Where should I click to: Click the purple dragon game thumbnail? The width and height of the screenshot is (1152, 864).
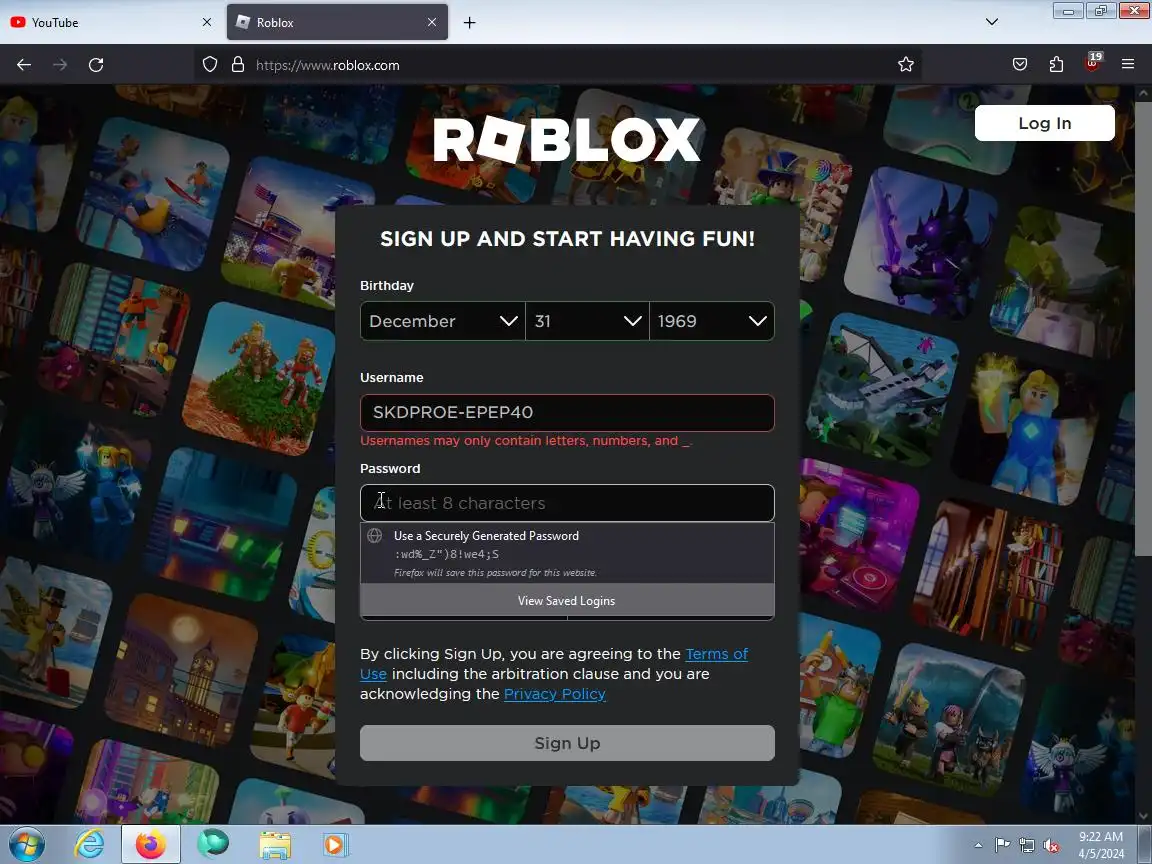pos(923,244)
